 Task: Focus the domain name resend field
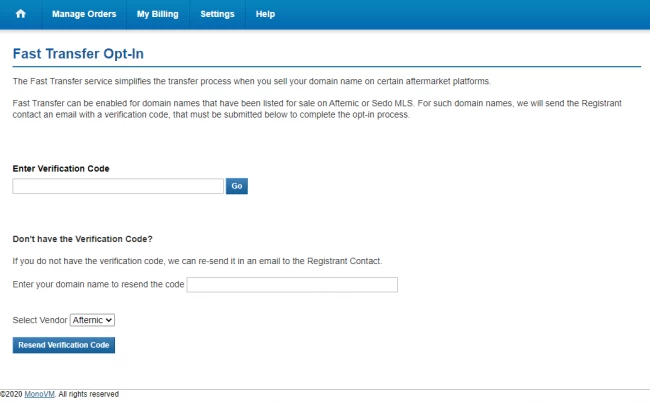point(292,285)
